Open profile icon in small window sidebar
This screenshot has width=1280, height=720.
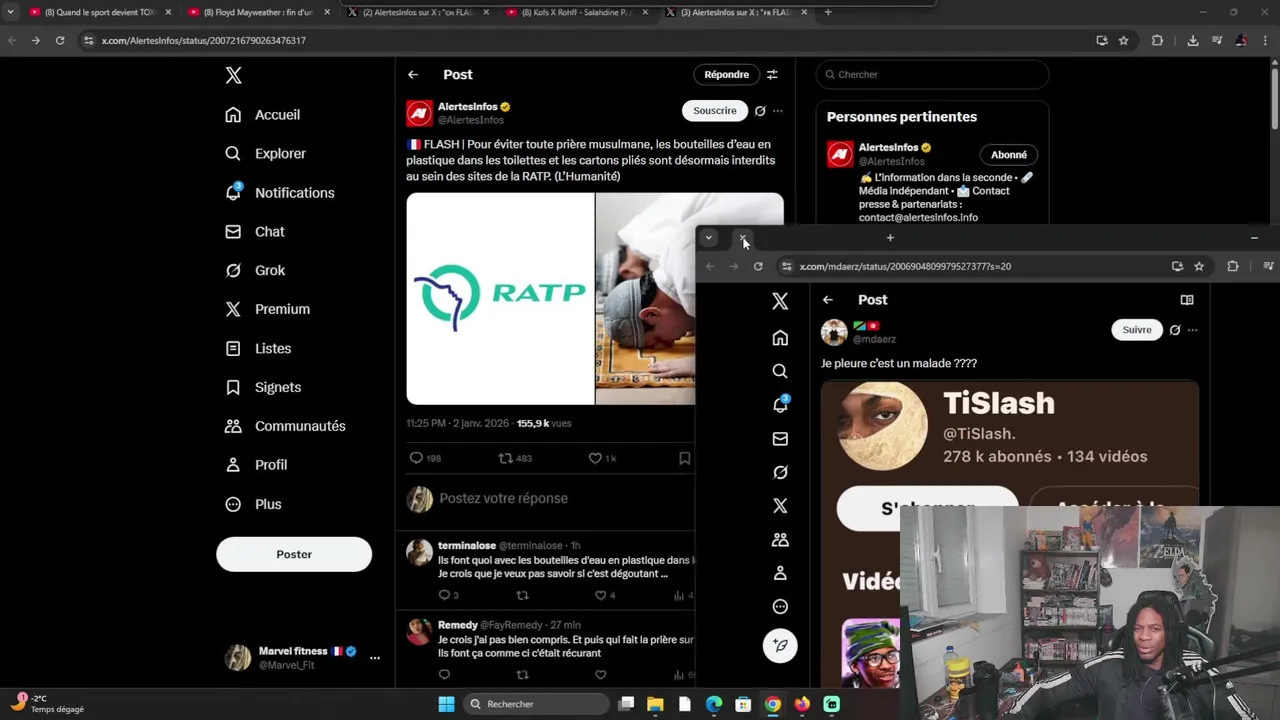coord(780,573)
